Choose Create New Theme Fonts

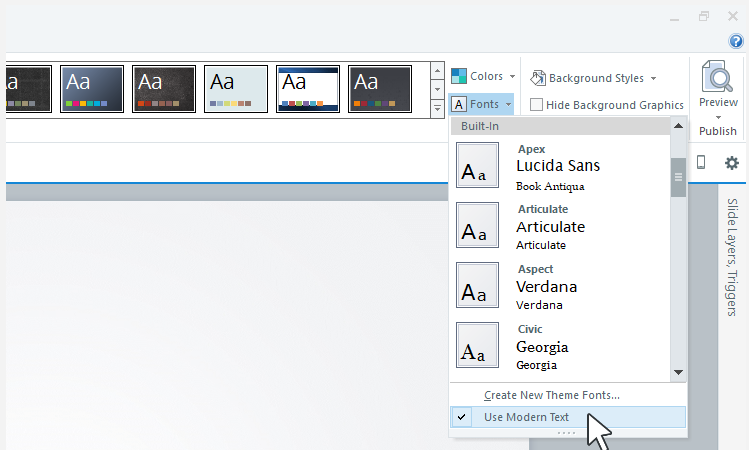pyautogui.click(x=551, y=395)
